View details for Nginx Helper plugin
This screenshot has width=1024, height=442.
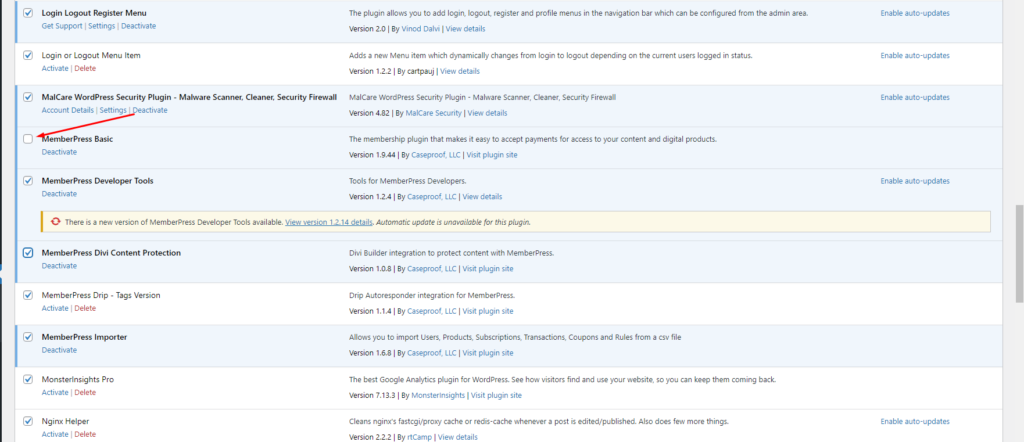click(459, 436)
